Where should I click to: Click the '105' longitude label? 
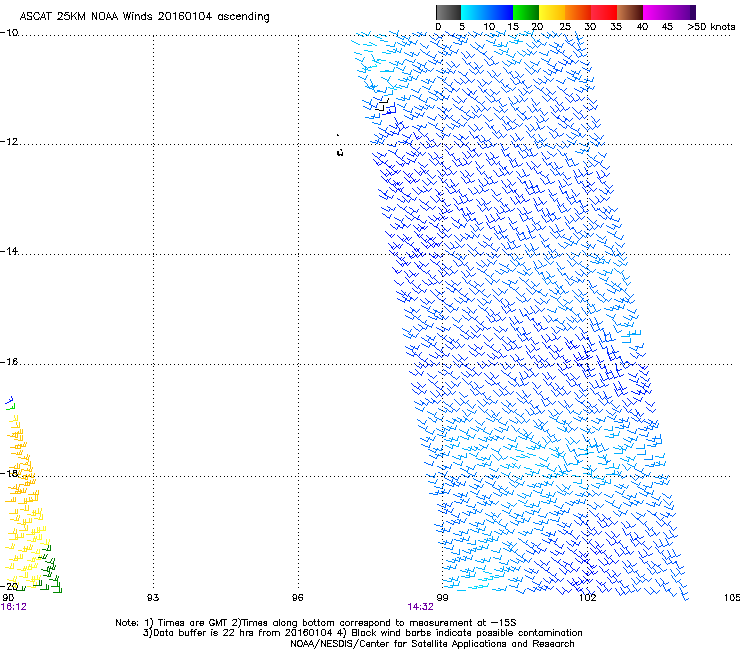coord(732,598)
